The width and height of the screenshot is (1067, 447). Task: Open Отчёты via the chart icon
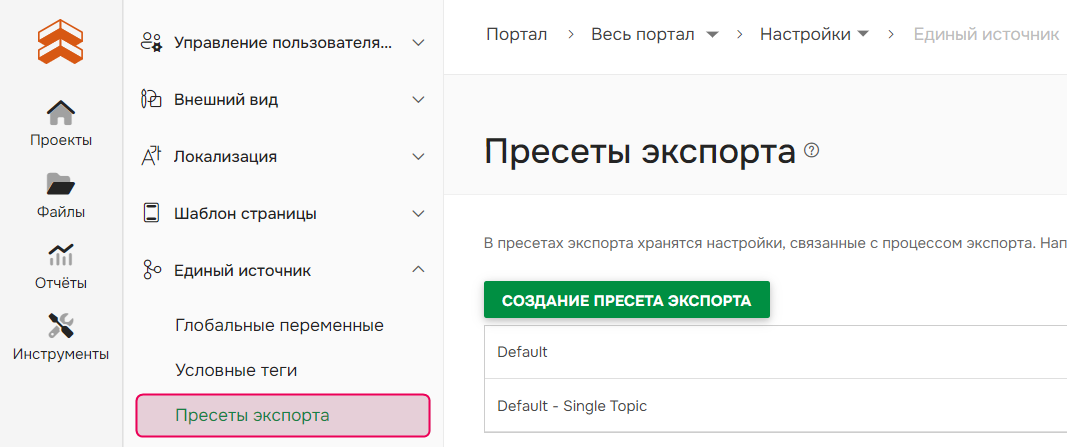coord(61,254)
